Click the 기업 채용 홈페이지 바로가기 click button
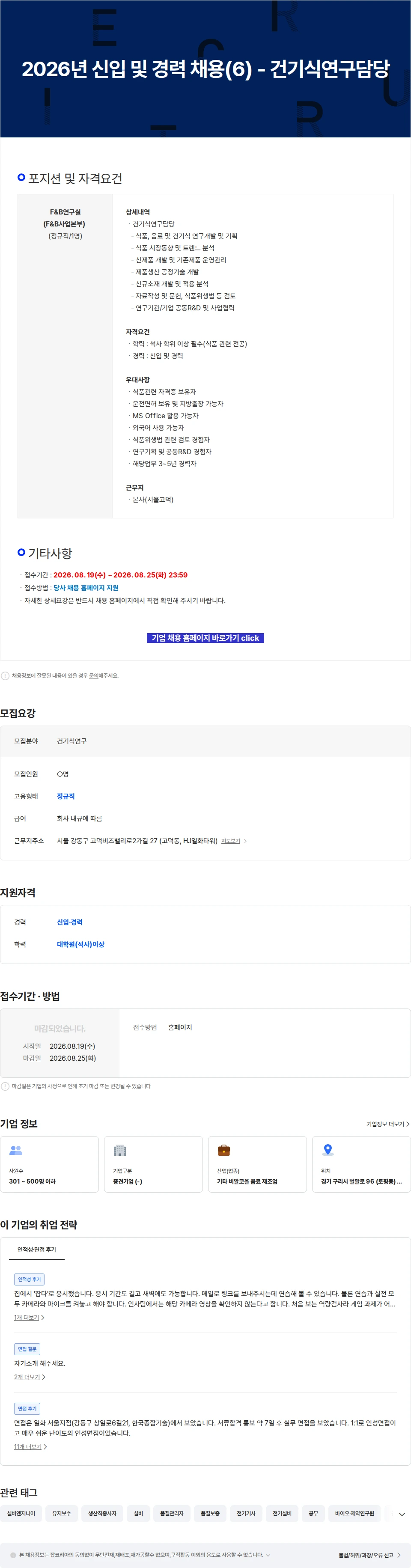 point(205,638)
